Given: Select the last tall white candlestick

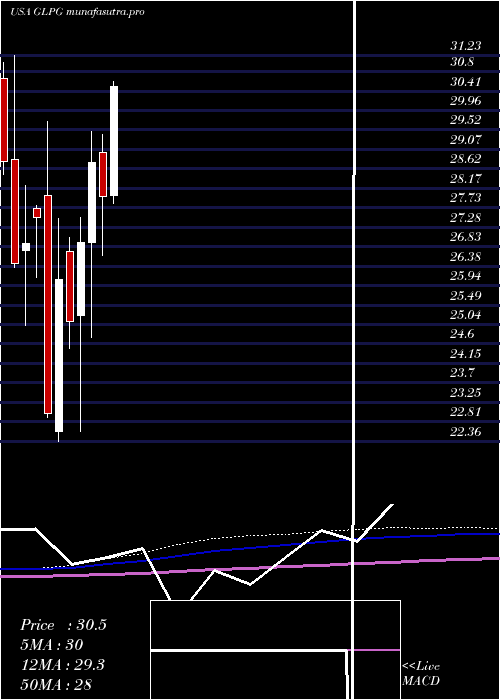Looking at the screenshot, I should (x=114, y=141).
